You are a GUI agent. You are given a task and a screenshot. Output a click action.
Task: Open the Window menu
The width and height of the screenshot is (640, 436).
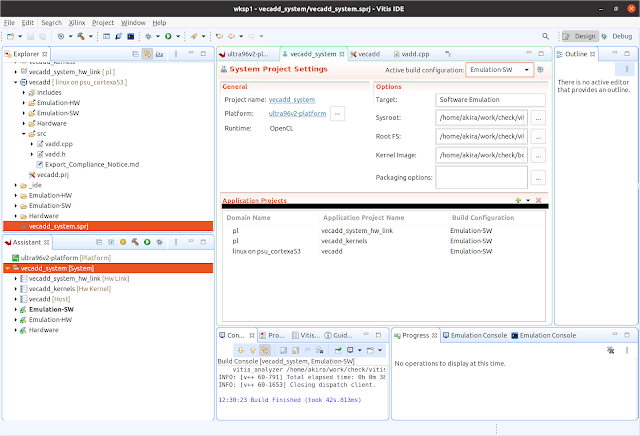[x=133, y=23]
